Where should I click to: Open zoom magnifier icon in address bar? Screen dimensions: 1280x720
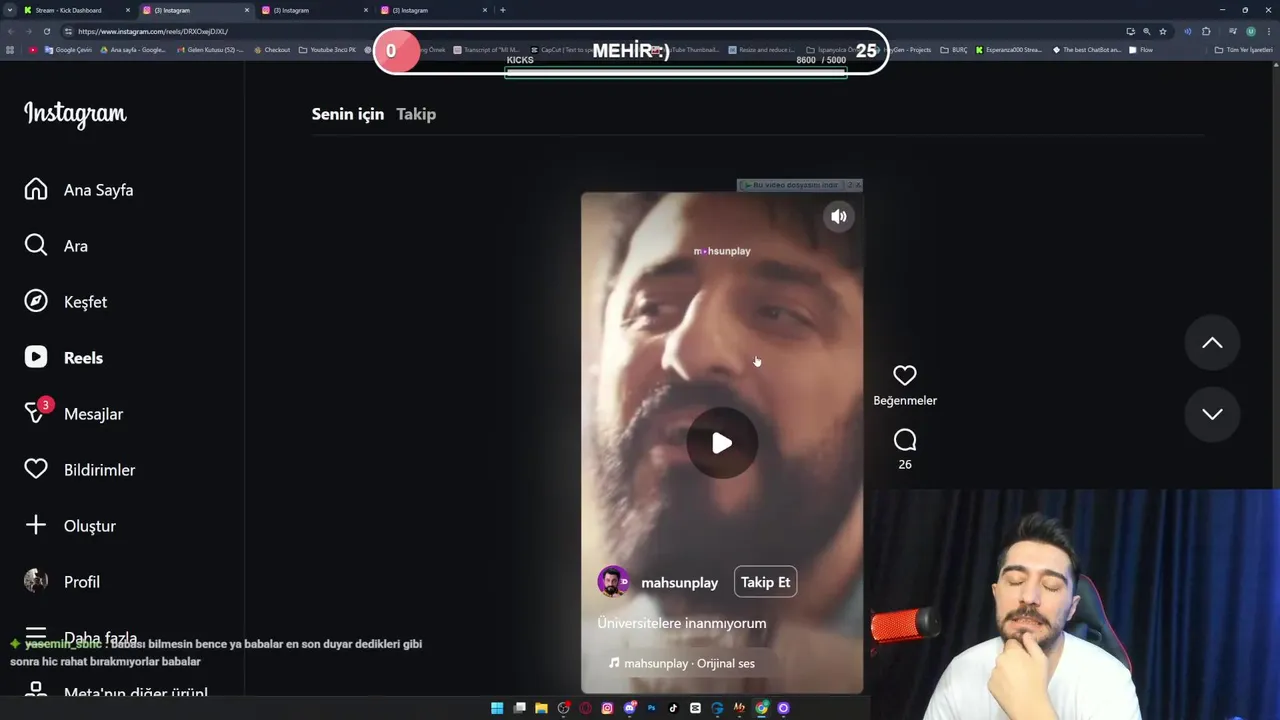point(1146,31)
